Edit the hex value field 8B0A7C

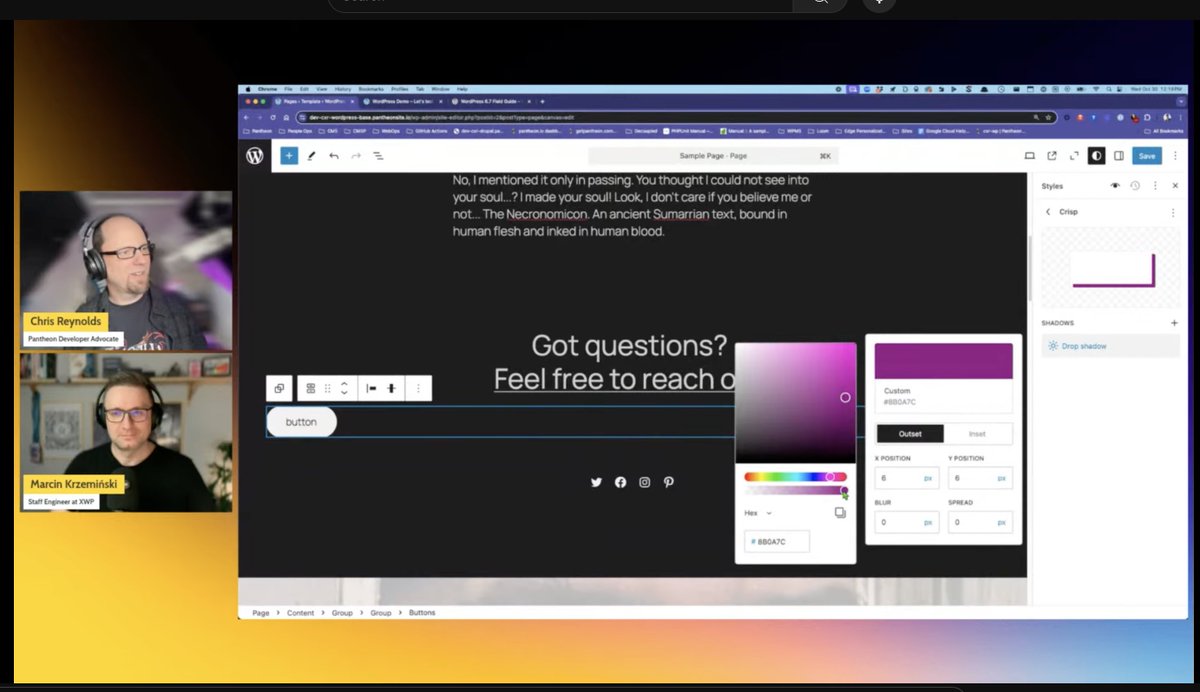tap(777, 541)
